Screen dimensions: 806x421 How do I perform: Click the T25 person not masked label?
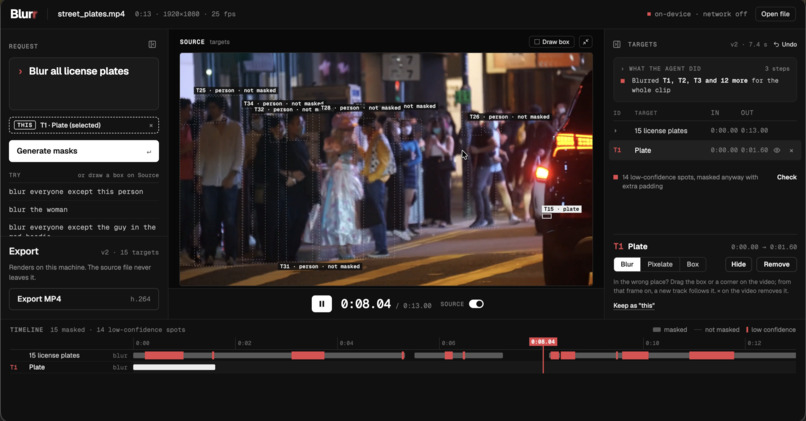[x=236, y=90]
